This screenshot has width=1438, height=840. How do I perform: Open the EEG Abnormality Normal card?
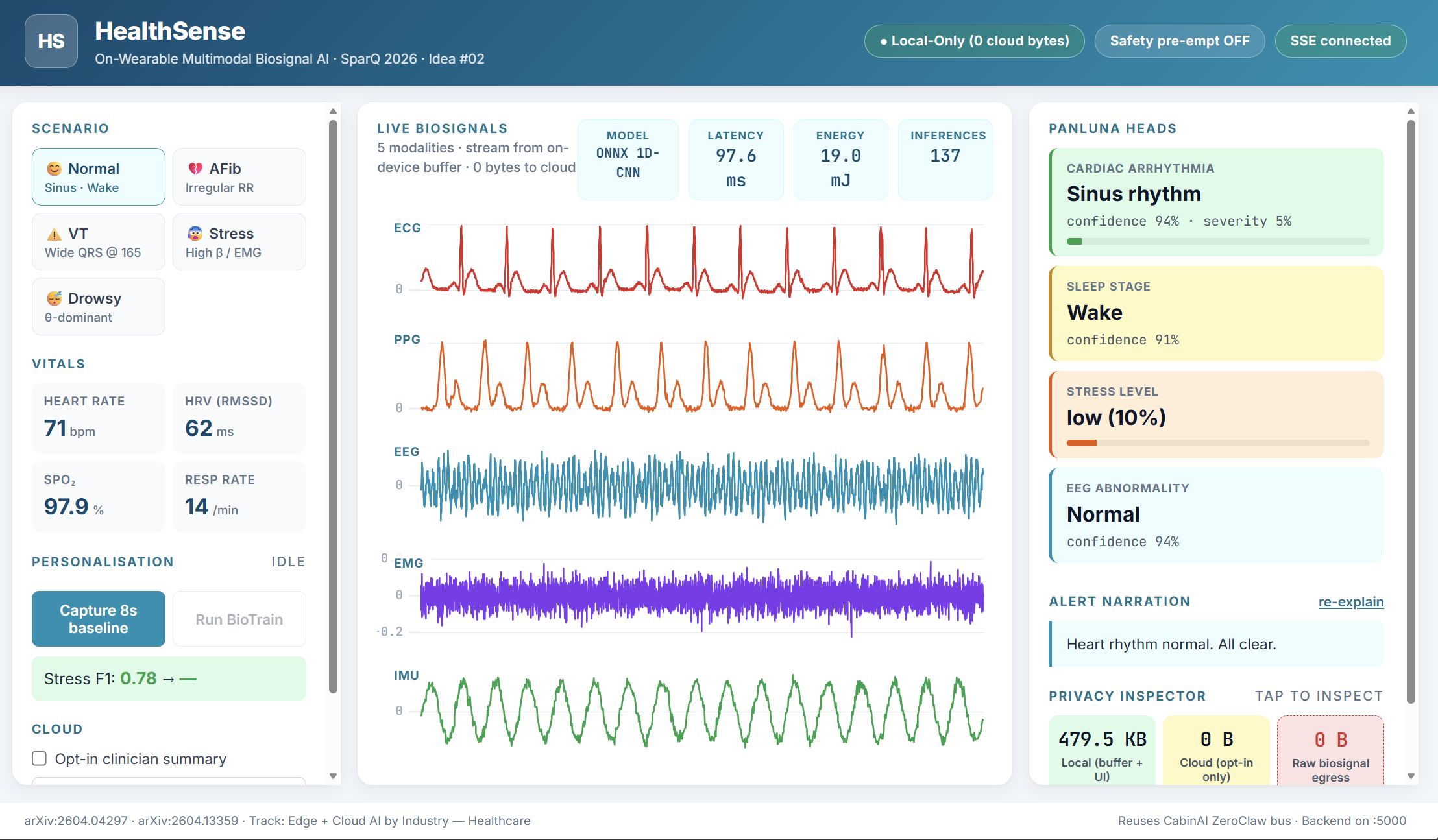(1217, 516)
